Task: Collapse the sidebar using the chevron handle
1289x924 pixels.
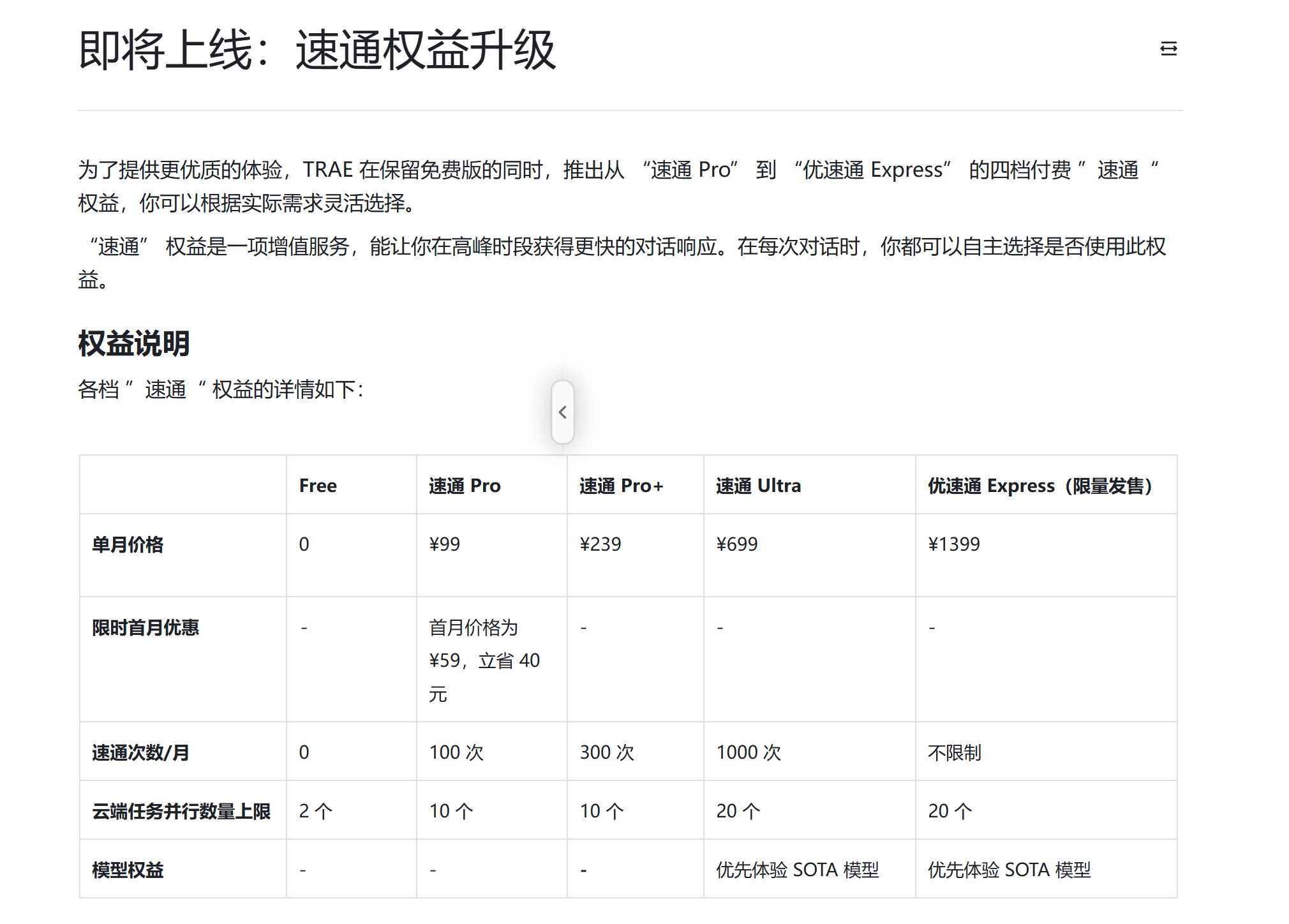Action: click(562, 412)
